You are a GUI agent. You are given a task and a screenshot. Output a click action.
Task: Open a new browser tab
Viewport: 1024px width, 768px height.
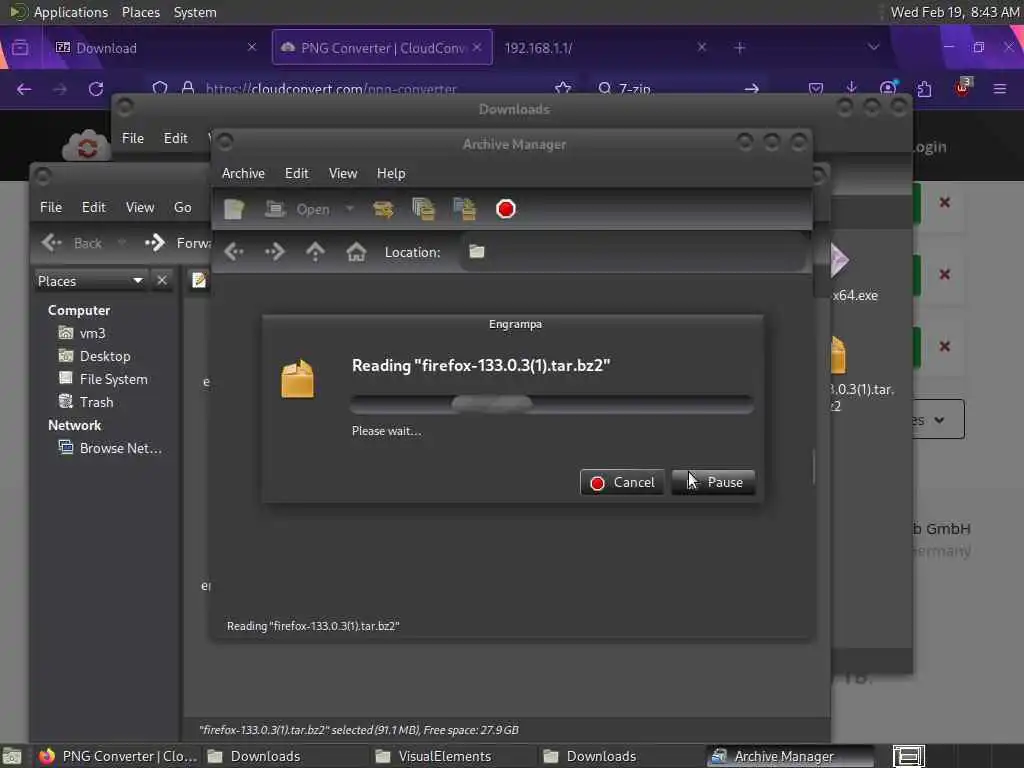739,48
